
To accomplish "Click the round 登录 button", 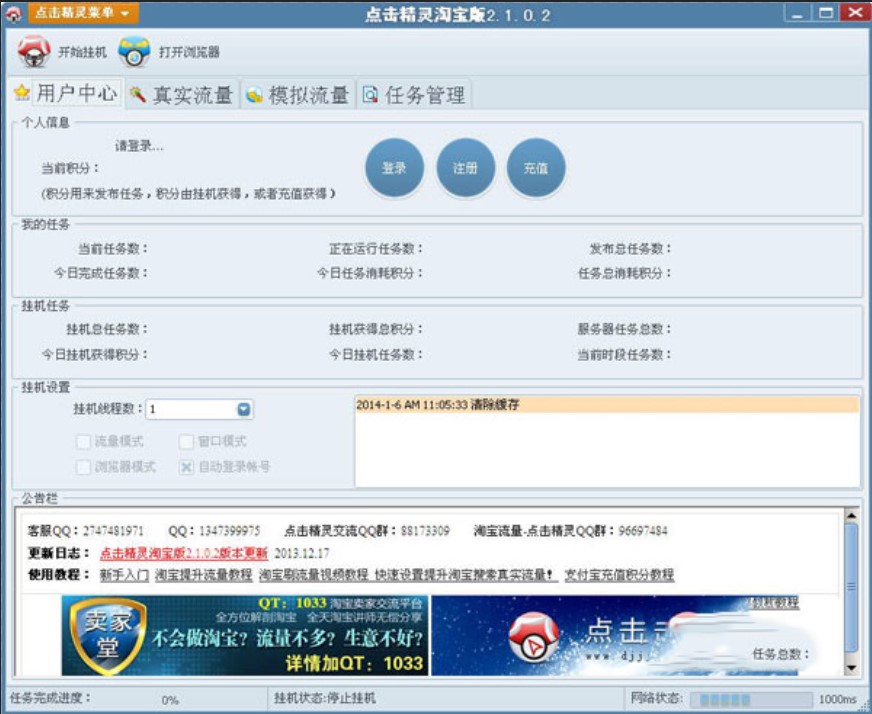I will coord(394,167).
